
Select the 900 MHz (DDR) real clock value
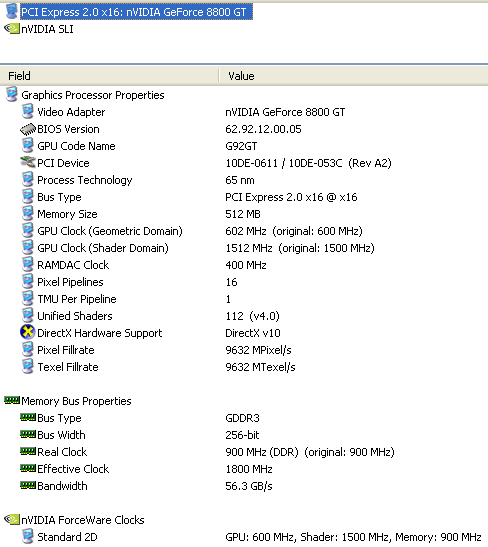pyautogui.click(x=310, y=452)
